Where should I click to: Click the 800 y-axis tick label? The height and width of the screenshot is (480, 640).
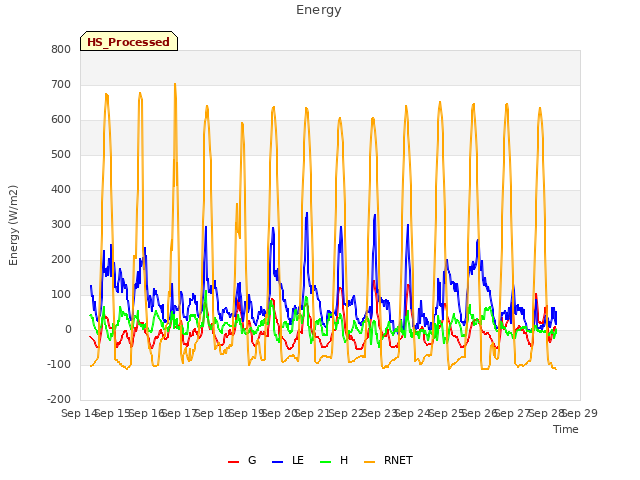coord(61,49)
